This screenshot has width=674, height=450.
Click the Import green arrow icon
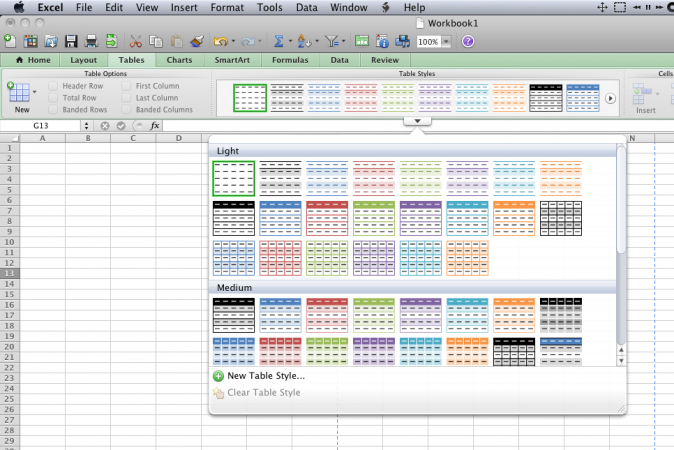(x=111, y=41)
